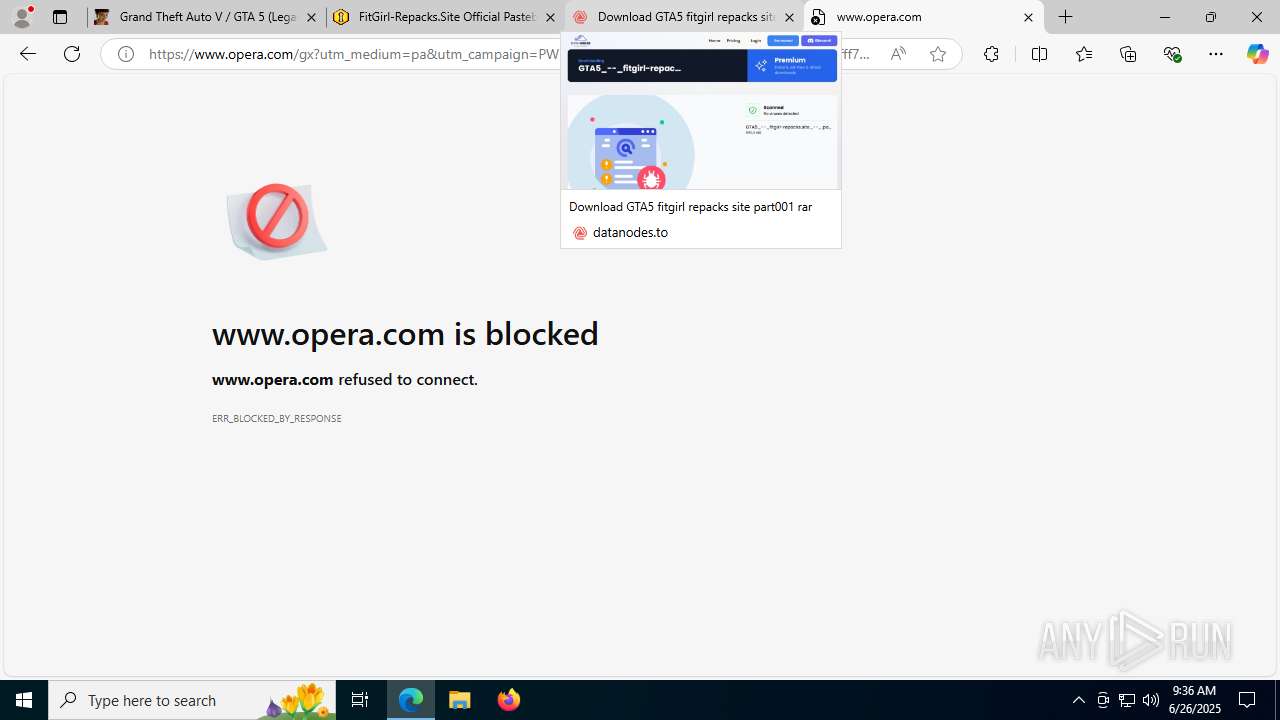Toggle Split screen view
The height and width of the screenshot is (720, 1280).
pos(1039,54)
